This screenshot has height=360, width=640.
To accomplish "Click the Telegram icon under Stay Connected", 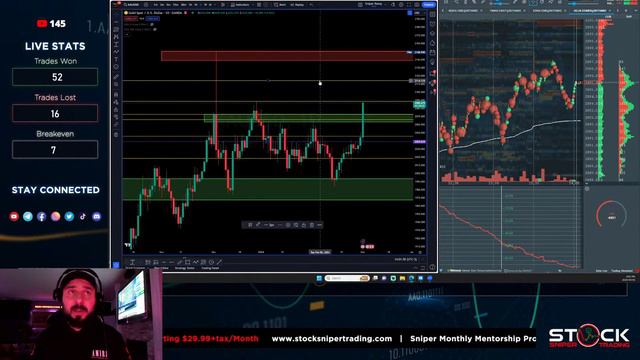I will (x=28, y=216).
